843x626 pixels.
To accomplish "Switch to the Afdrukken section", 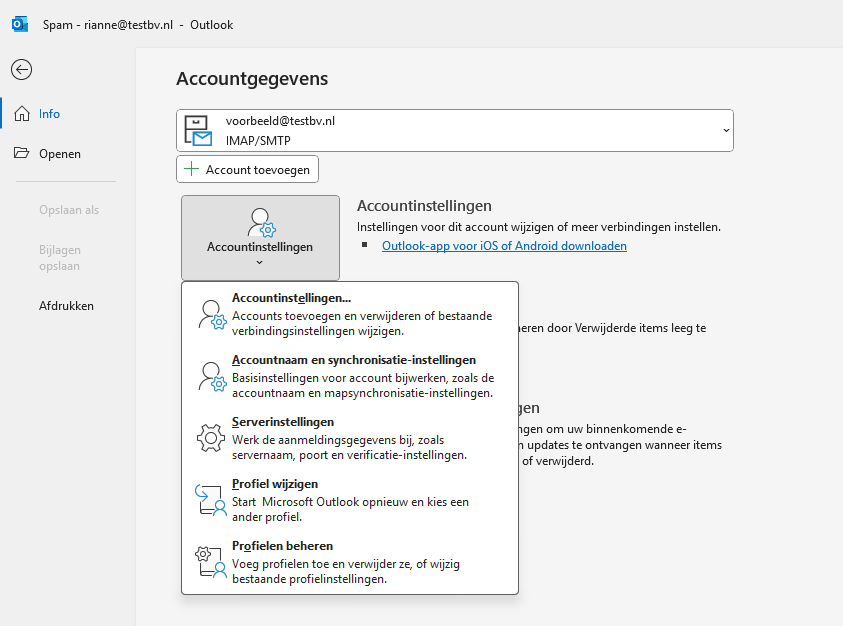I will pyautogui.click(x=66, y=305).
